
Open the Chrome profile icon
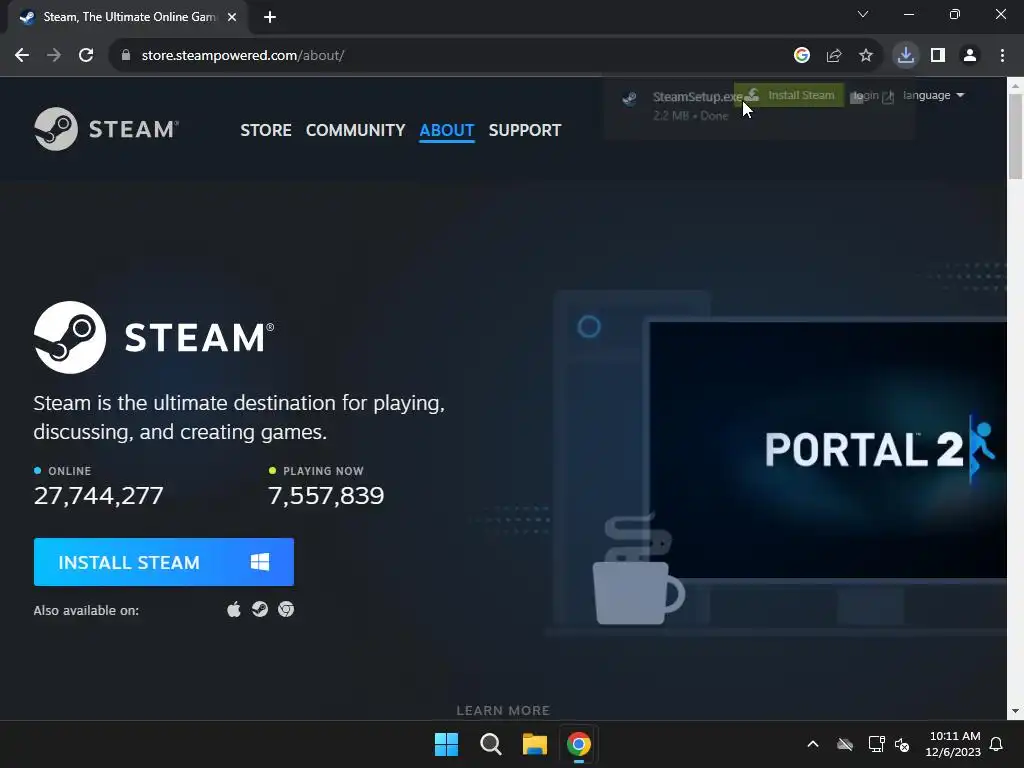pyautogui.click(x=970, y=56)
